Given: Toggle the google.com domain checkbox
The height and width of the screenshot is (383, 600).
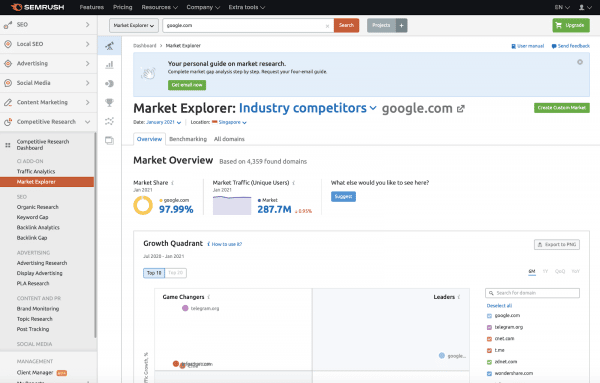Looking at the screenshot, I should click(489, 316).
